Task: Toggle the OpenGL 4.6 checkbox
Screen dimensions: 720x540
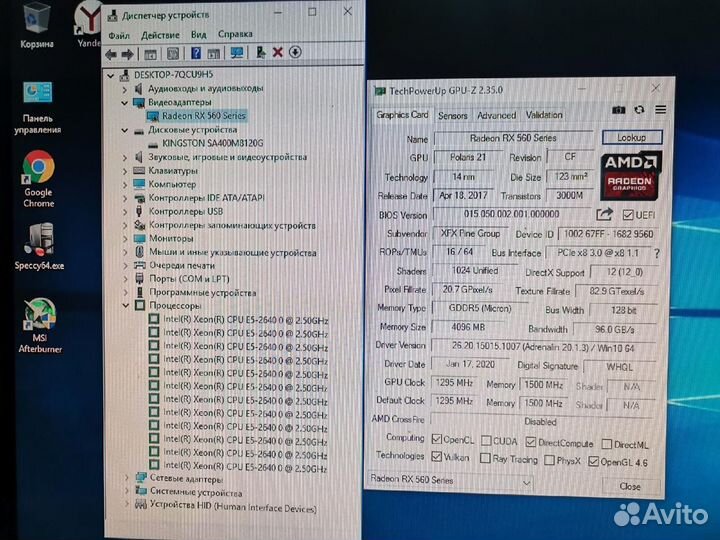Action: pyautogui.click(x=593, y=461)
